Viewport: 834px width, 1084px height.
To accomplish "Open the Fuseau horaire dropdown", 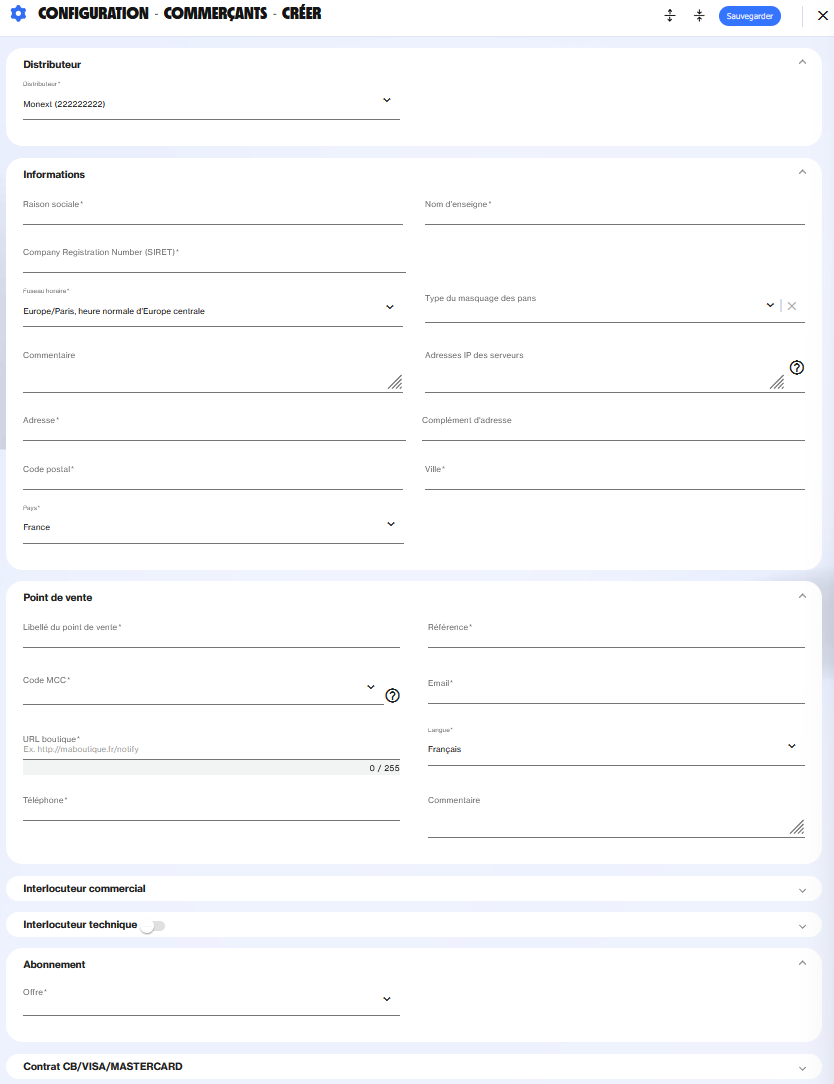I will tap(389, 307).
